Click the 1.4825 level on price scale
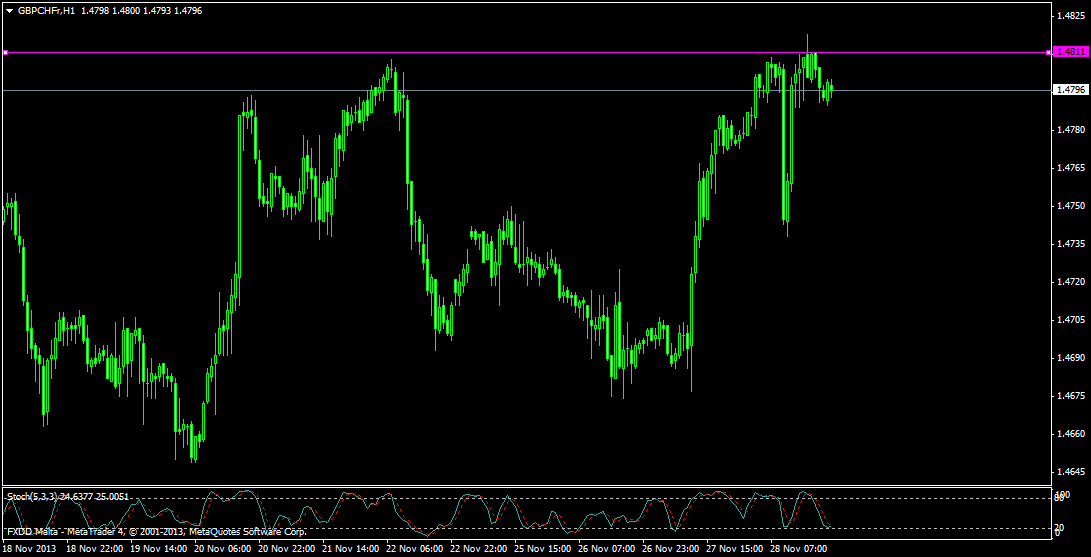 pos(1072,15)
